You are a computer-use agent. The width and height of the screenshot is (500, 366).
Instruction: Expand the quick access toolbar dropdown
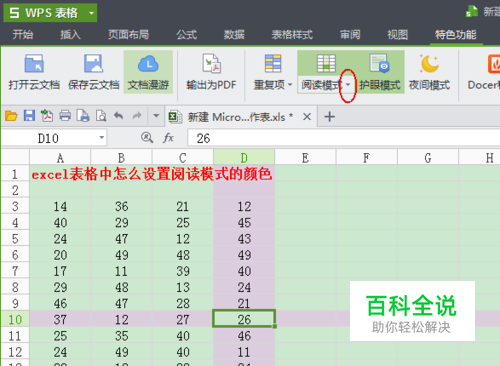156,116
